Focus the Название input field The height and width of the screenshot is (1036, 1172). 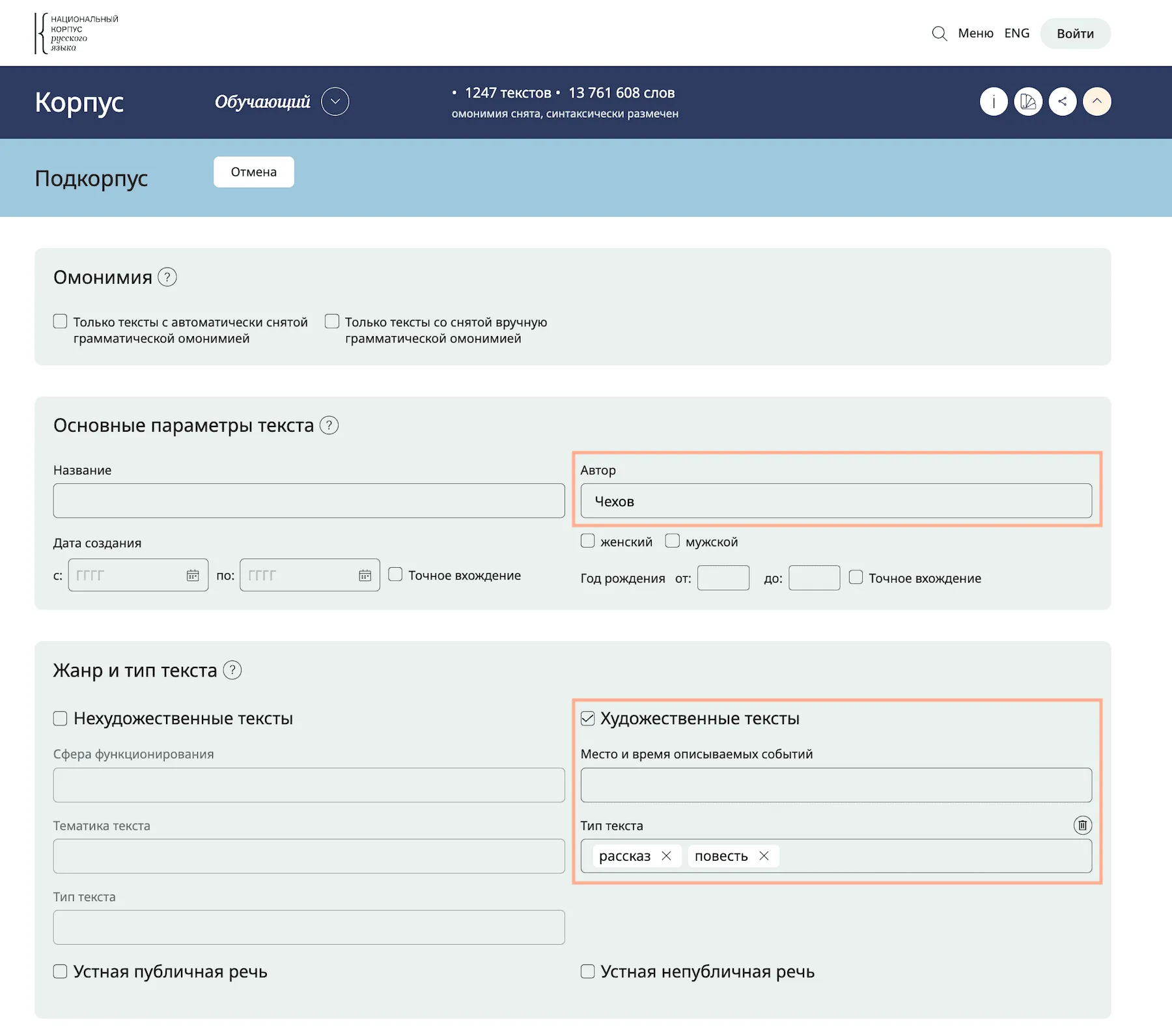309,501
